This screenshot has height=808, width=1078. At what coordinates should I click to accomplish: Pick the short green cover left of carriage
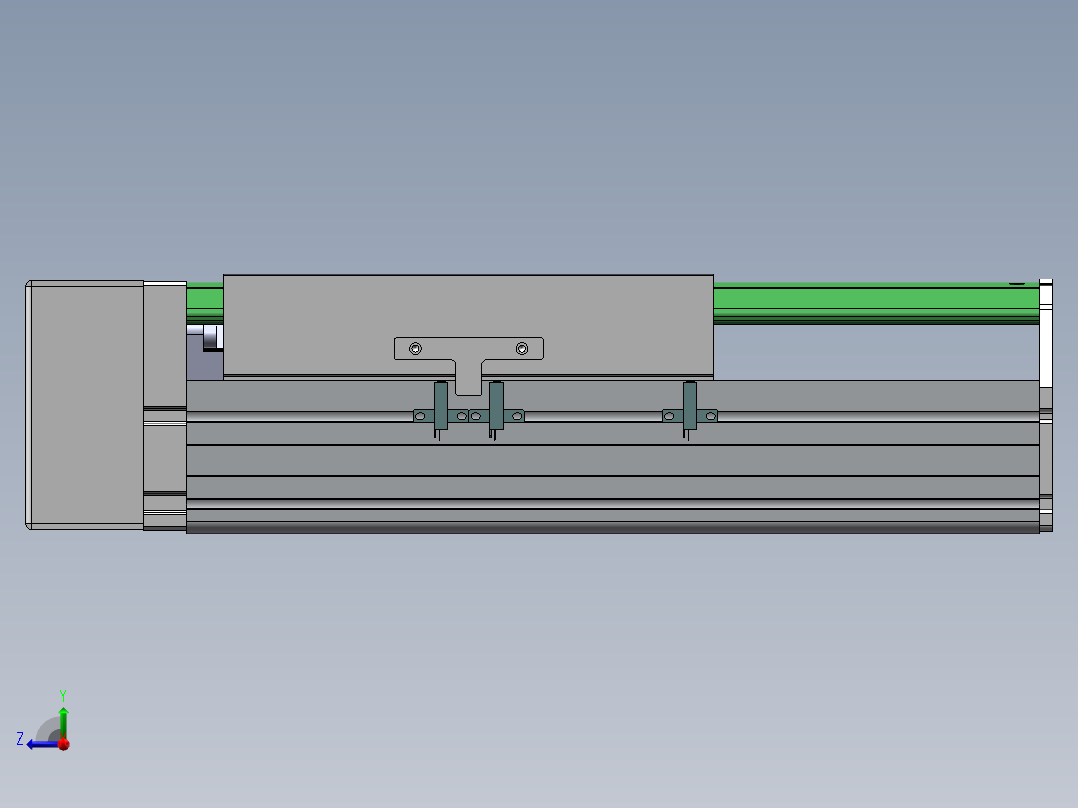click(x=205, y=303)
